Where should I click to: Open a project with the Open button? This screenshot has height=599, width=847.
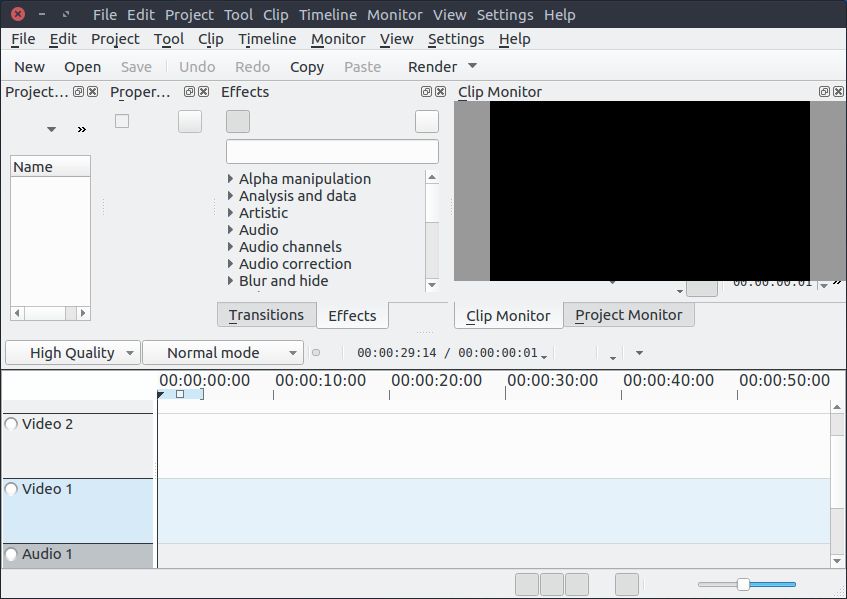[82, 66]
